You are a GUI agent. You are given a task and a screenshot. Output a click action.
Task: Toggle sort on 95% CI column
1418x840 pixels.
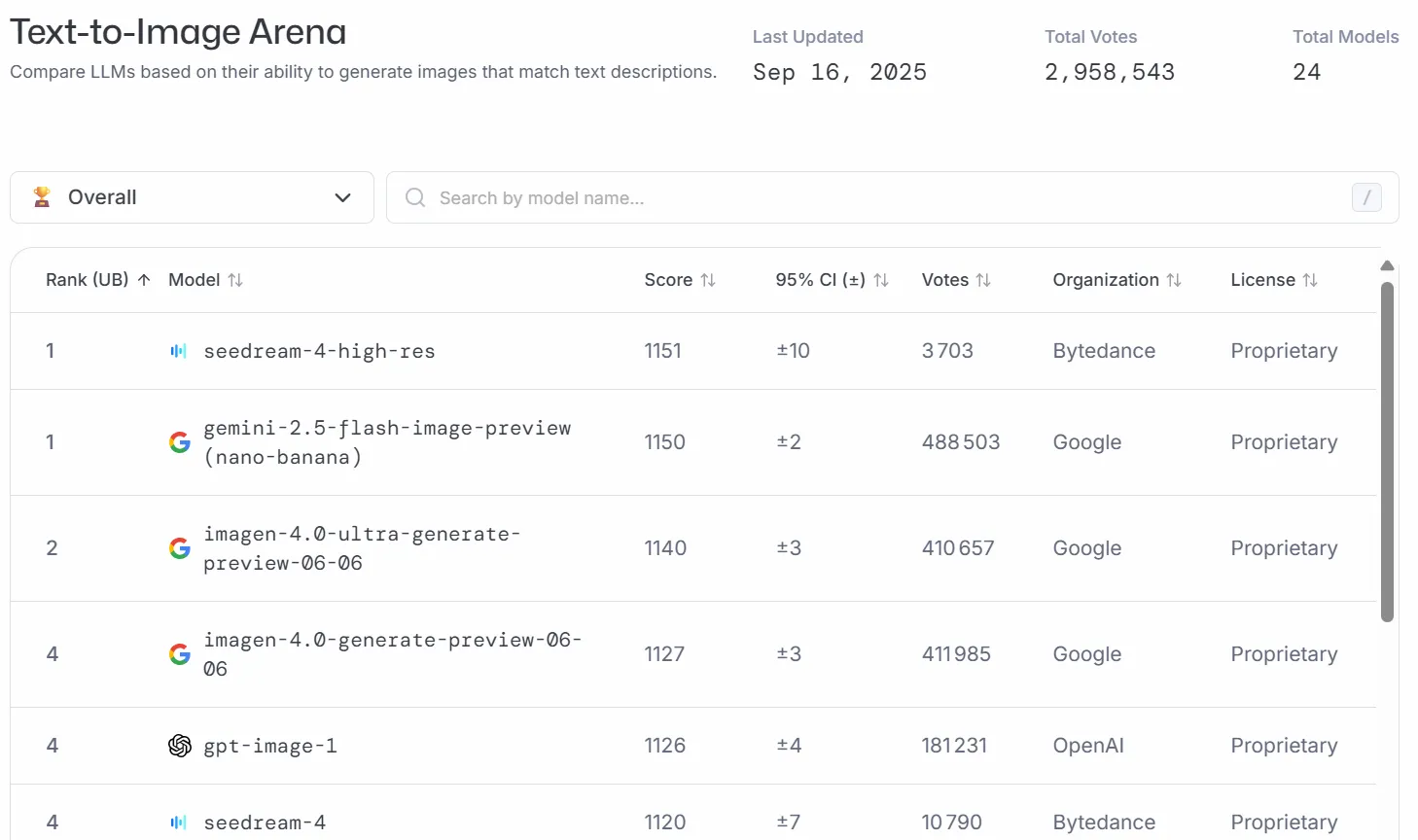881,280
